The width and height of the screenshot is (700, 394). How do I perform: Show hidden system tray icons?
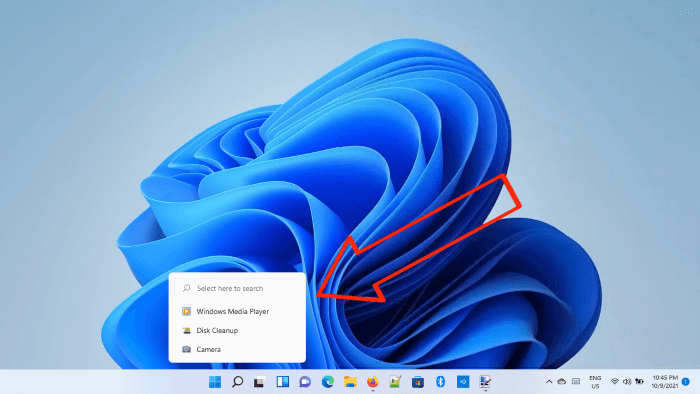tap(549, 382)
